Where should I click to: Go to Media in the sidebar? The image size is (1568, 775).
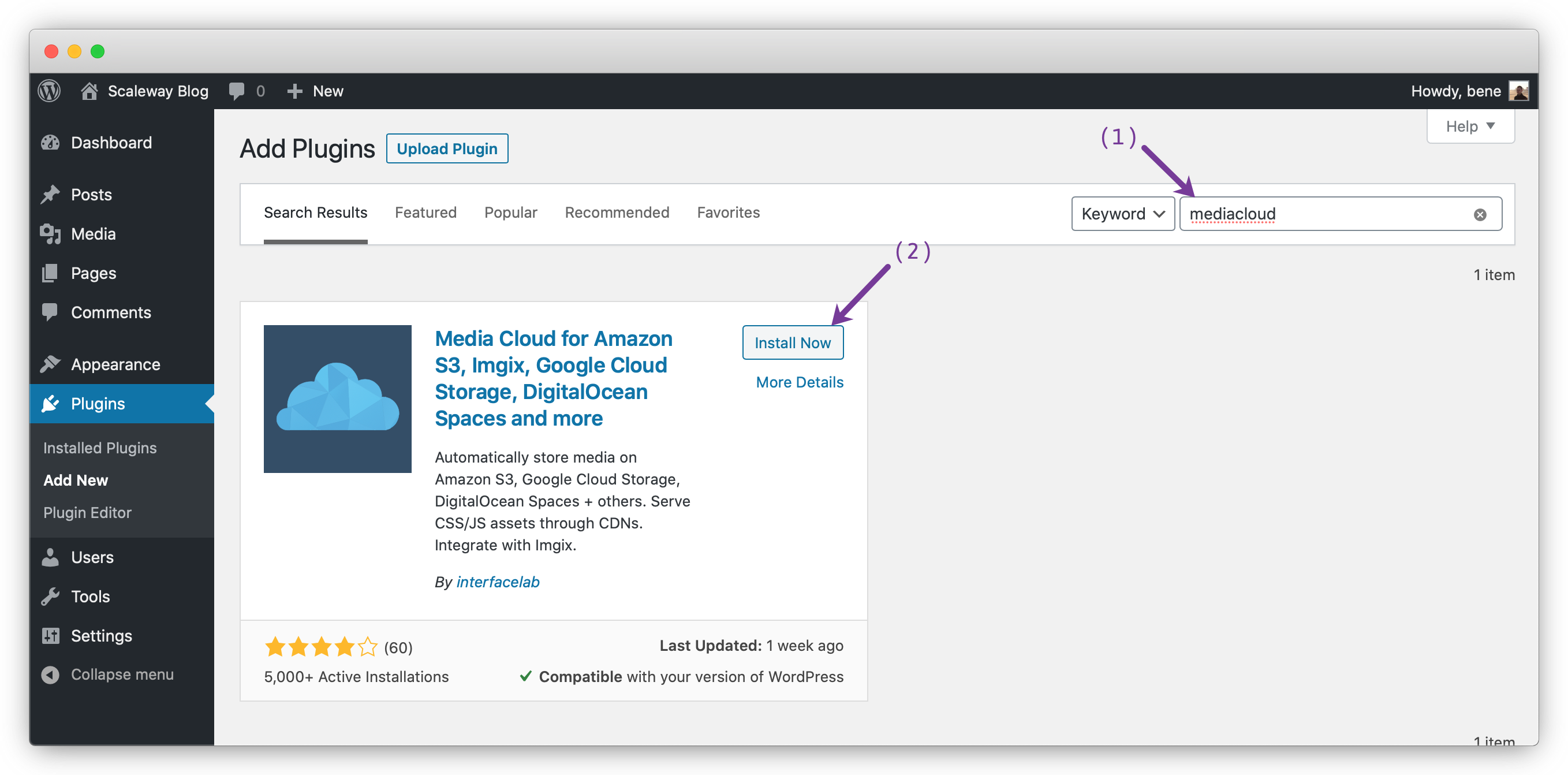pyautogui.click(x=92, y=234)
